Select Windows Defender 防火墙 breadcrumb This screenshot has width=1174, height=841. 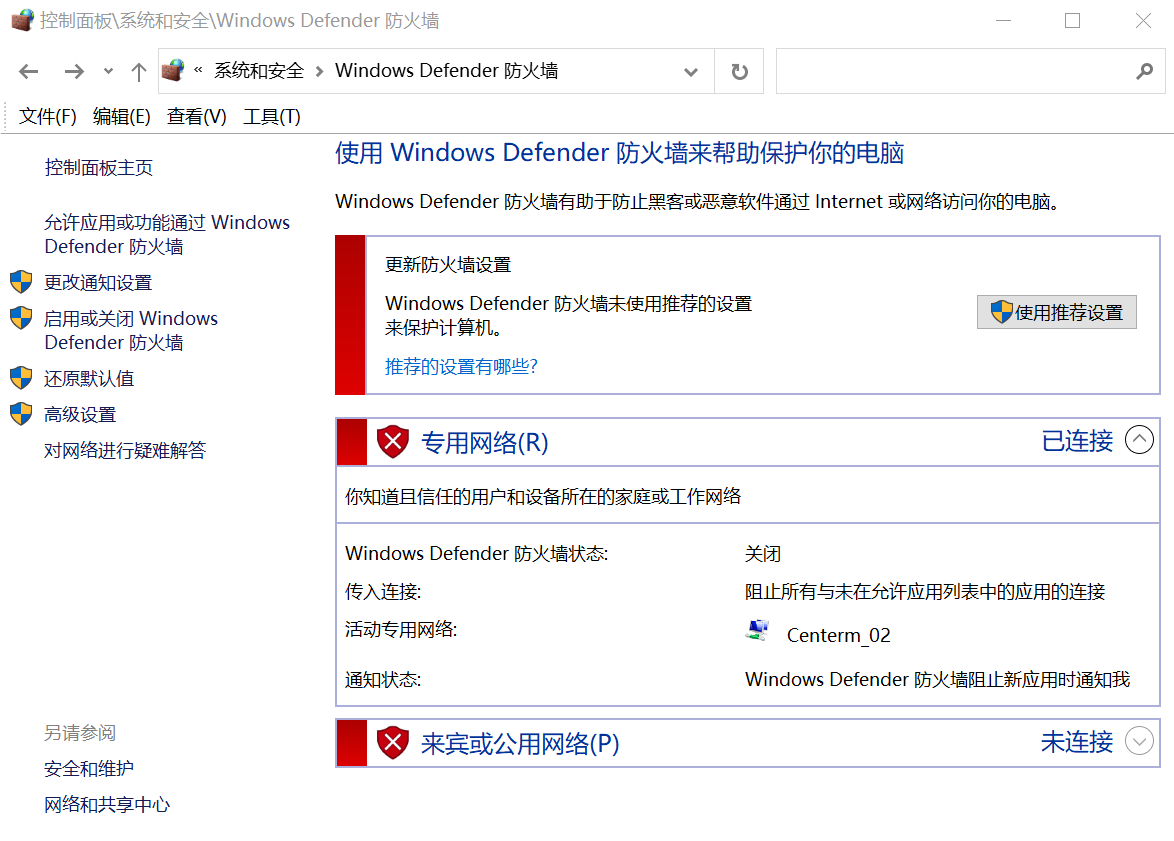coord(446,70)
